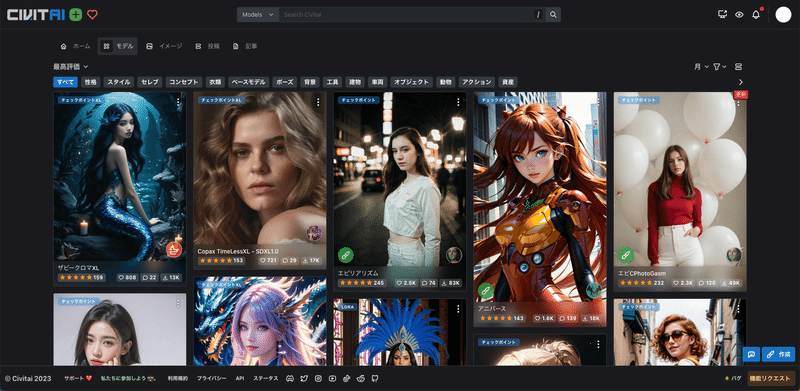Click the green plus upload icon
The height and width of the screenshot is (391, 800).
[76, 15]
